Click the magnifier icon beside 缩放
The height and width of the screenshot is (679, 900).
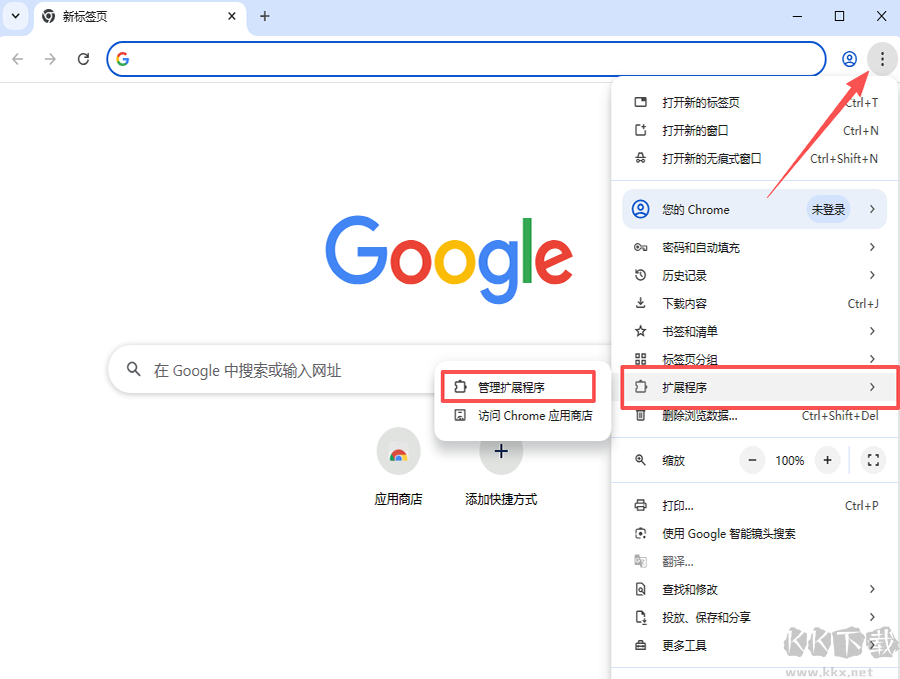641,460
